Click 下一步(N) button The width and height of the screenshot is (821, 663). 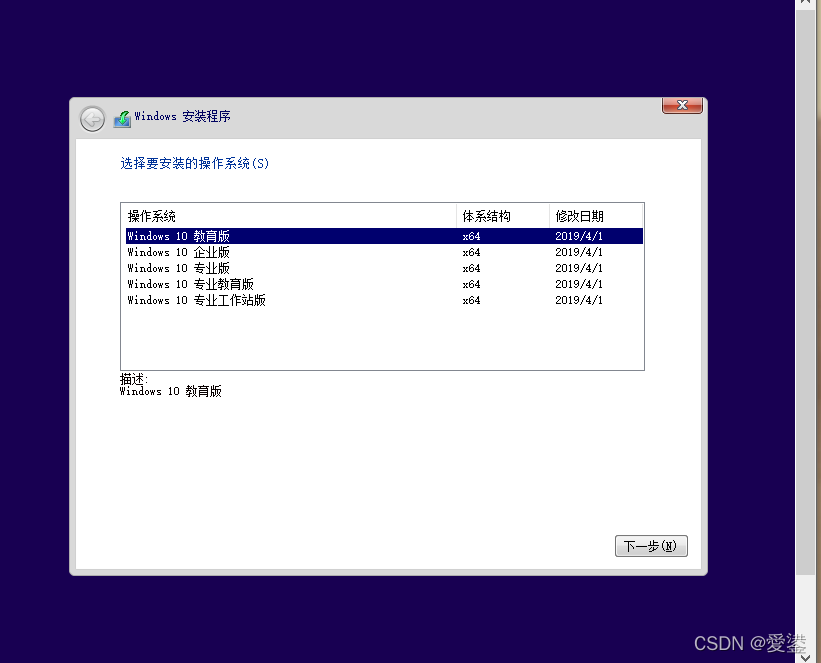coord(651,546)
